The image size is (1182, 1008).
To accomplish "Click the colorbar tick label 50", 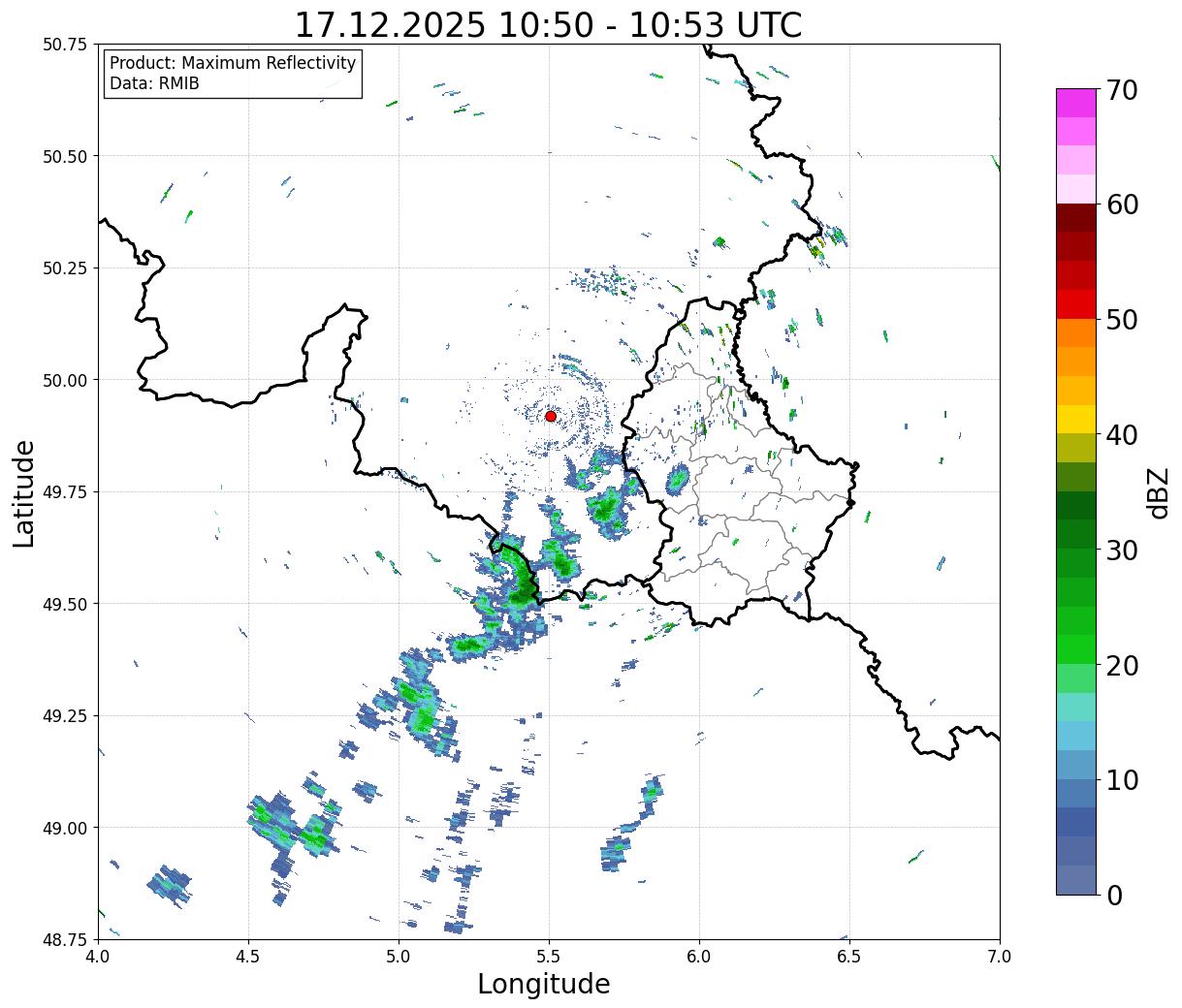I will point(1123,320).
